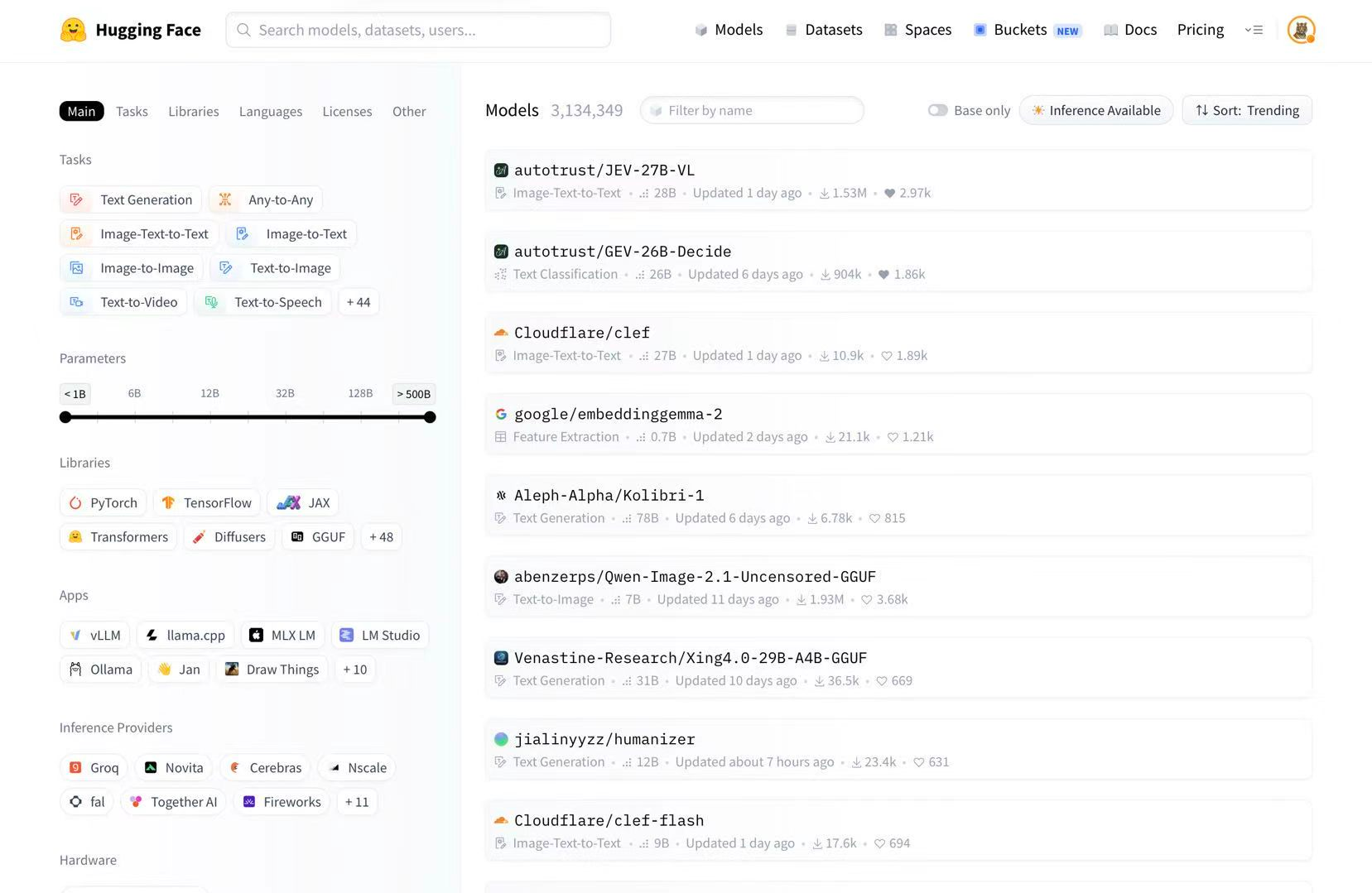Viewport: 1372px width, 893px height.
Task: Filter by PyTorch library icon
Action: 75,502
